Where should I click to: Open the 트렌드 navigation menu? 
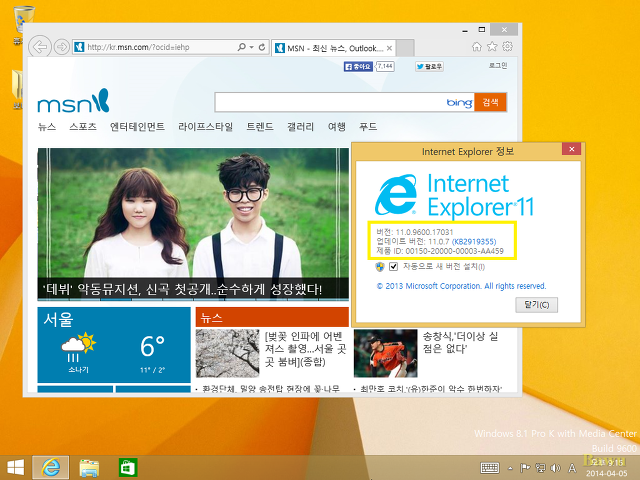260,127
